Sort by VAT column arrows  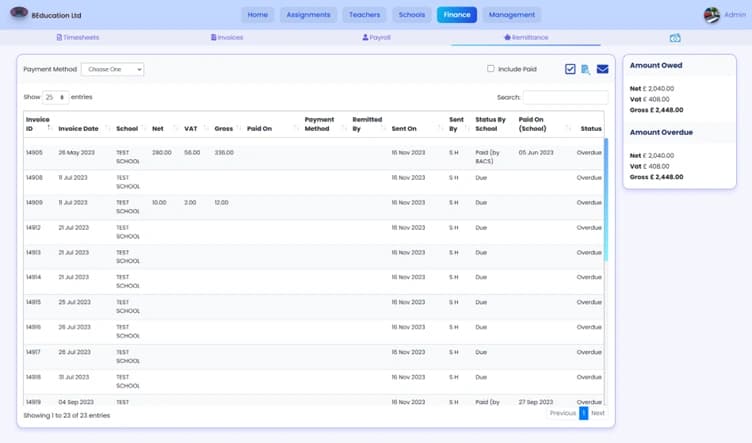(206, 128)
